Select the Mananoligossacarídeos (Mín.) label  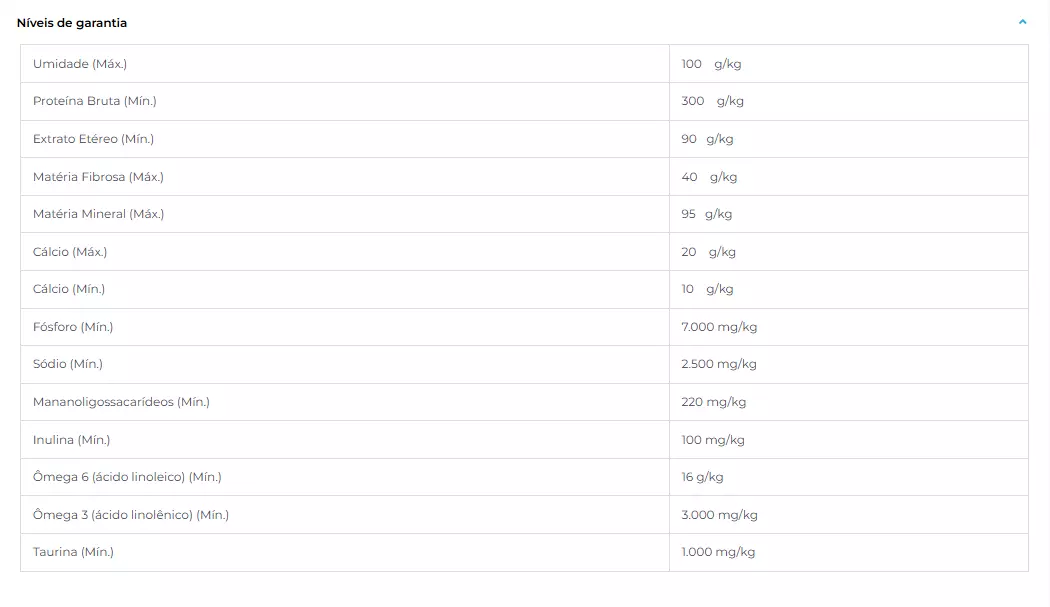121,402
